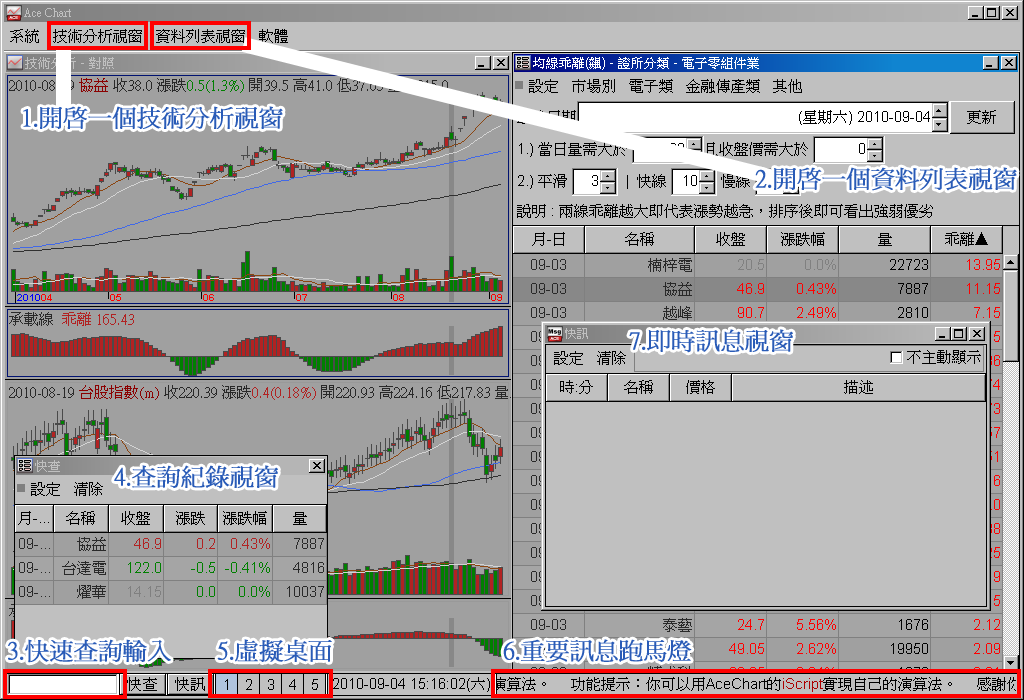
Task: Click the Ace Chart application title icon
Action: [13, 12]
